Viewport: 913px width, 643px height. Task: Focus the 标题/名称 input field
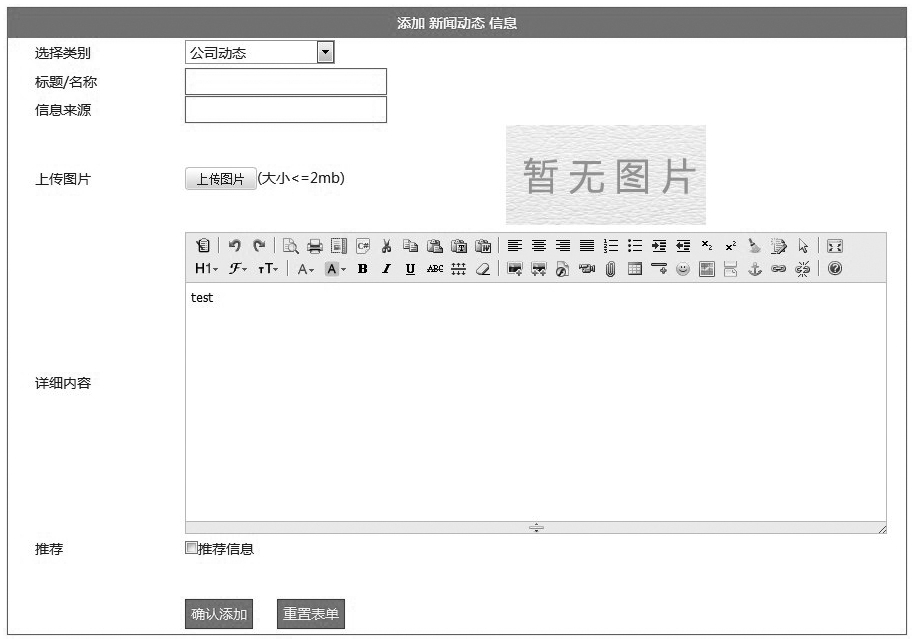click(286, 82)
